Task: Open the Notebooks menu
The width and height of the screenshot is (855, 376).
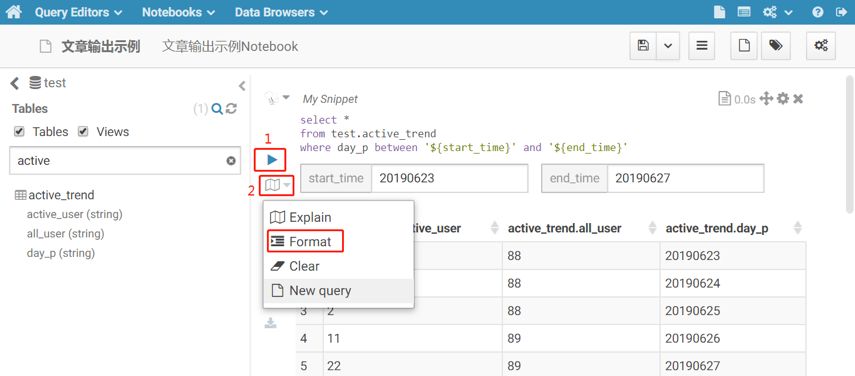Action: point(178,12)
